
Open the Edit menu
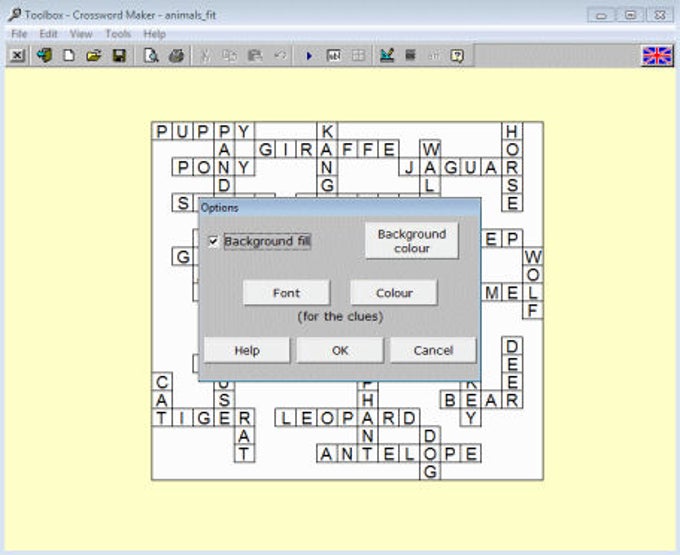(x=48, y=34)
